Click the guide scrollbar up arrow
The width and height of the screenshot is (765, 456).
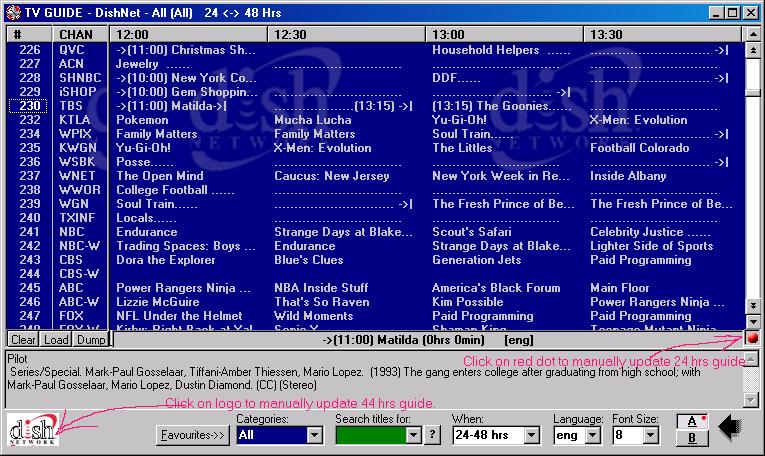pyautogui.click(x=753, y=35)
